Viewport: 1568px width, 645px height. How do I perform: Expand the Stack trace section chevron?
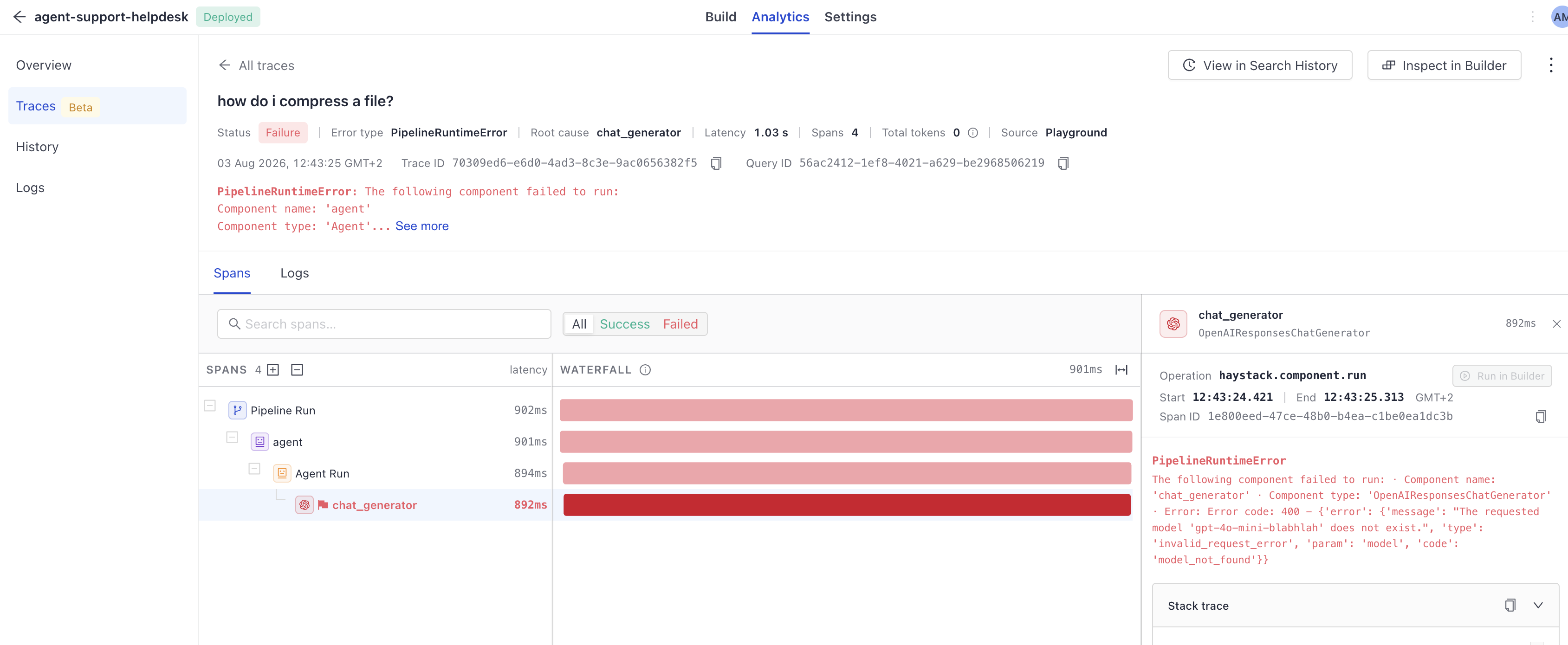[x=1538, y=606]
